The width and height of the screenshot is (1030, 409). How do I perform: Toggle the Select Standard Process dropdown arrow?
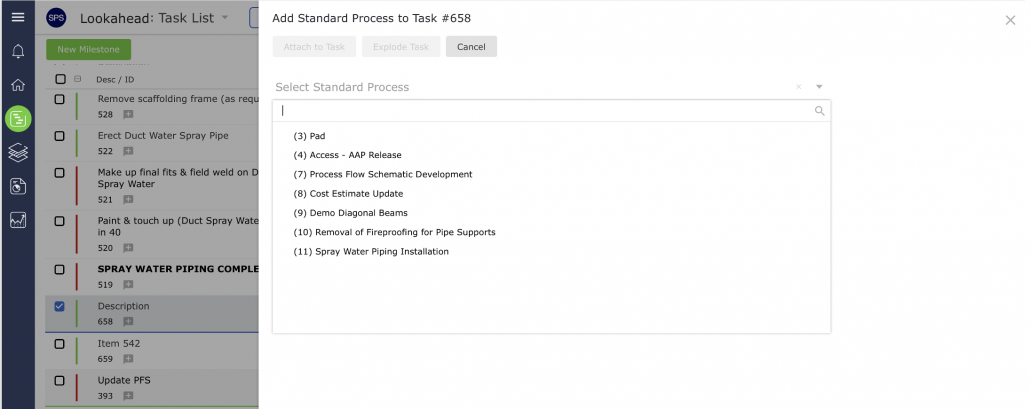819,87
